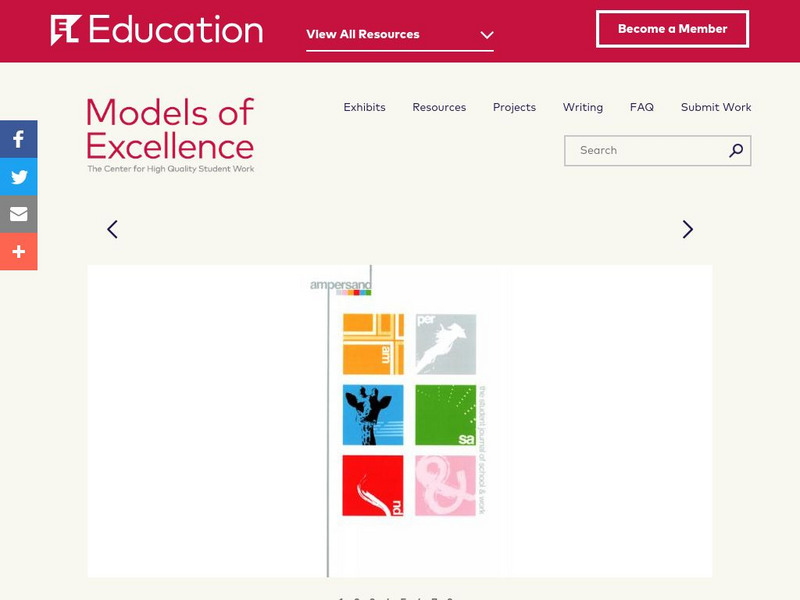The height and width of the screenshot is (600, 800).
Task: Open the Exhibits menu item
Action: click(x=364, y=107)
